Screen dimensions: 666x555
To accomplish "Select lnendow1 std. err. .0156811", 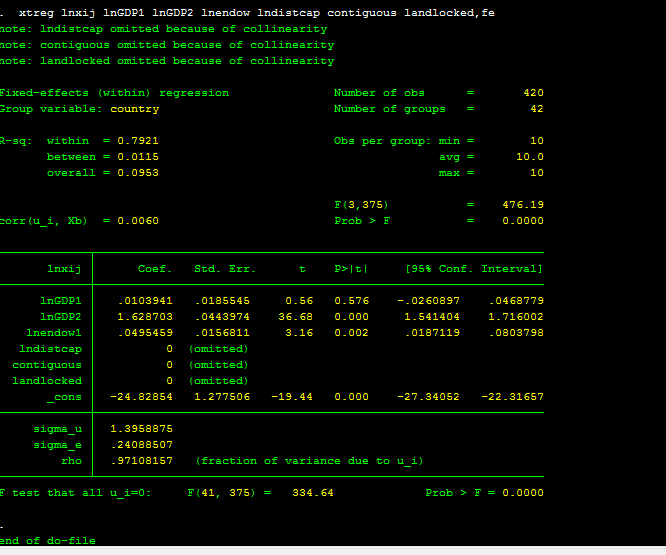I will coord(222,333).
